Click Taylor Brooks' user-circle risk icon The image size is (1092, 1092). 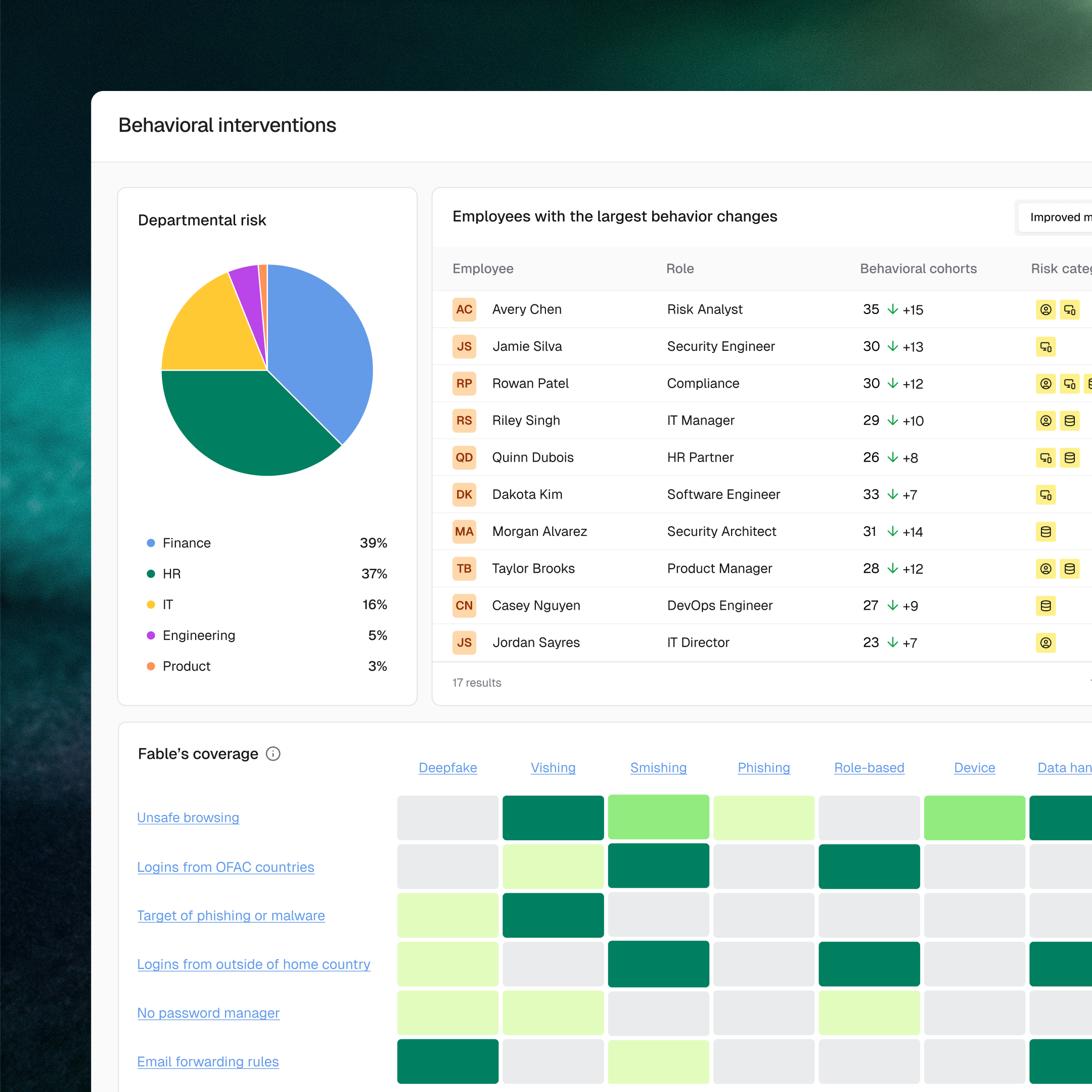[1045, 569]
